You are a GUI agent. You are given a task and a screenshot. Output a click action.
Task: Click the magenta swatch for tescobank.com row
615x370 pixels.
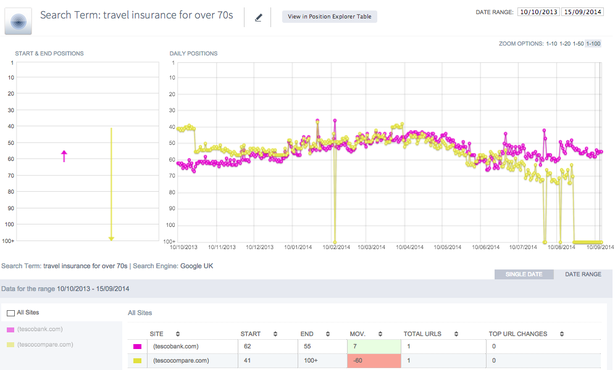click(137, 346)
